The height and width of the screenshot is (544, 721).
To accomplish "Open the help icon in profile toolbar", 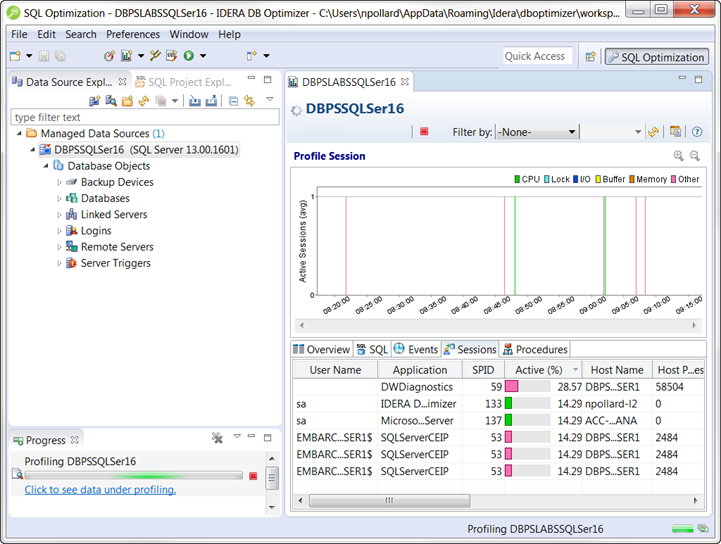I will pos(696,132).
